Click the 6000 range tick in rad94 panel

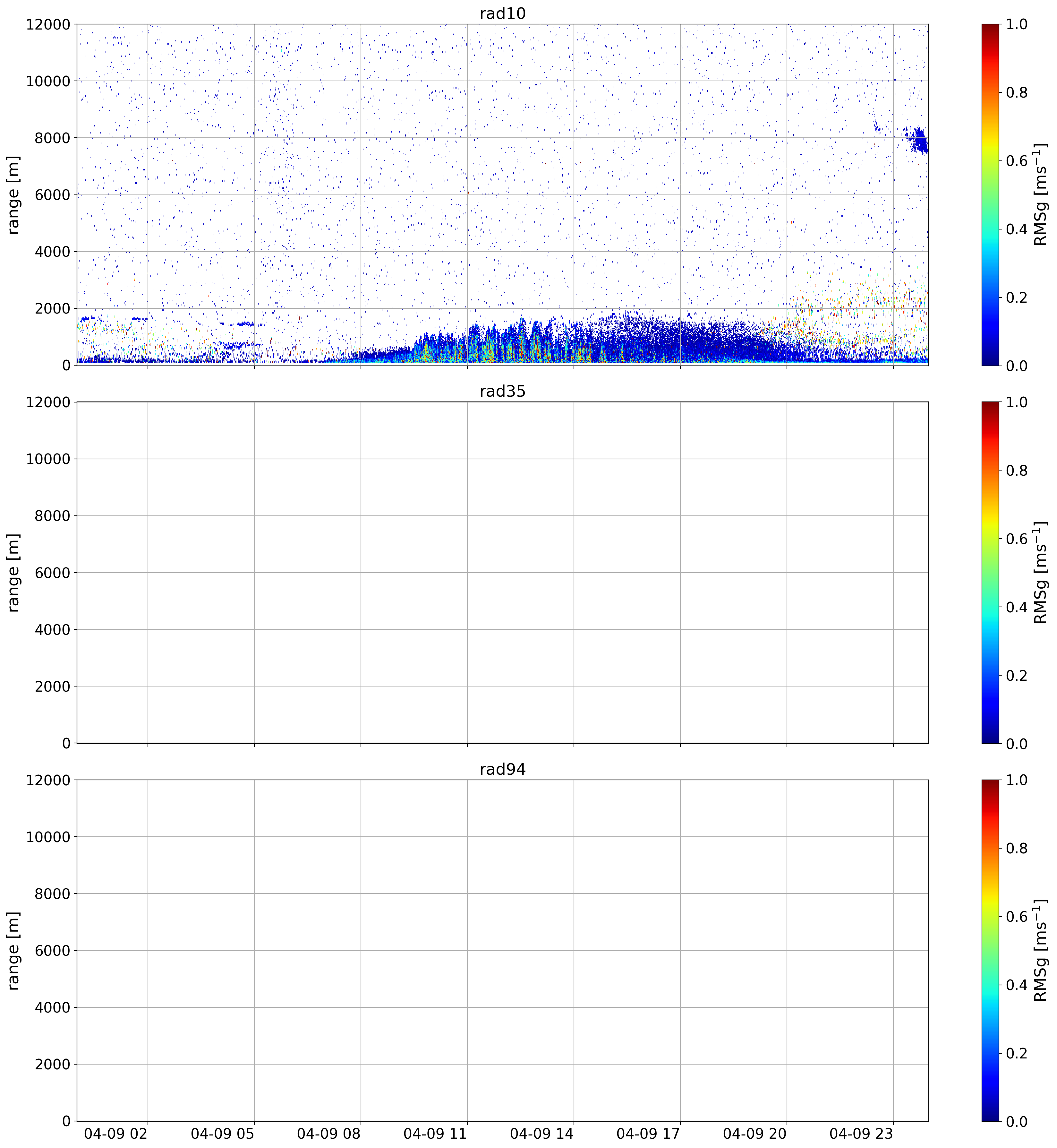pos(52,951)
